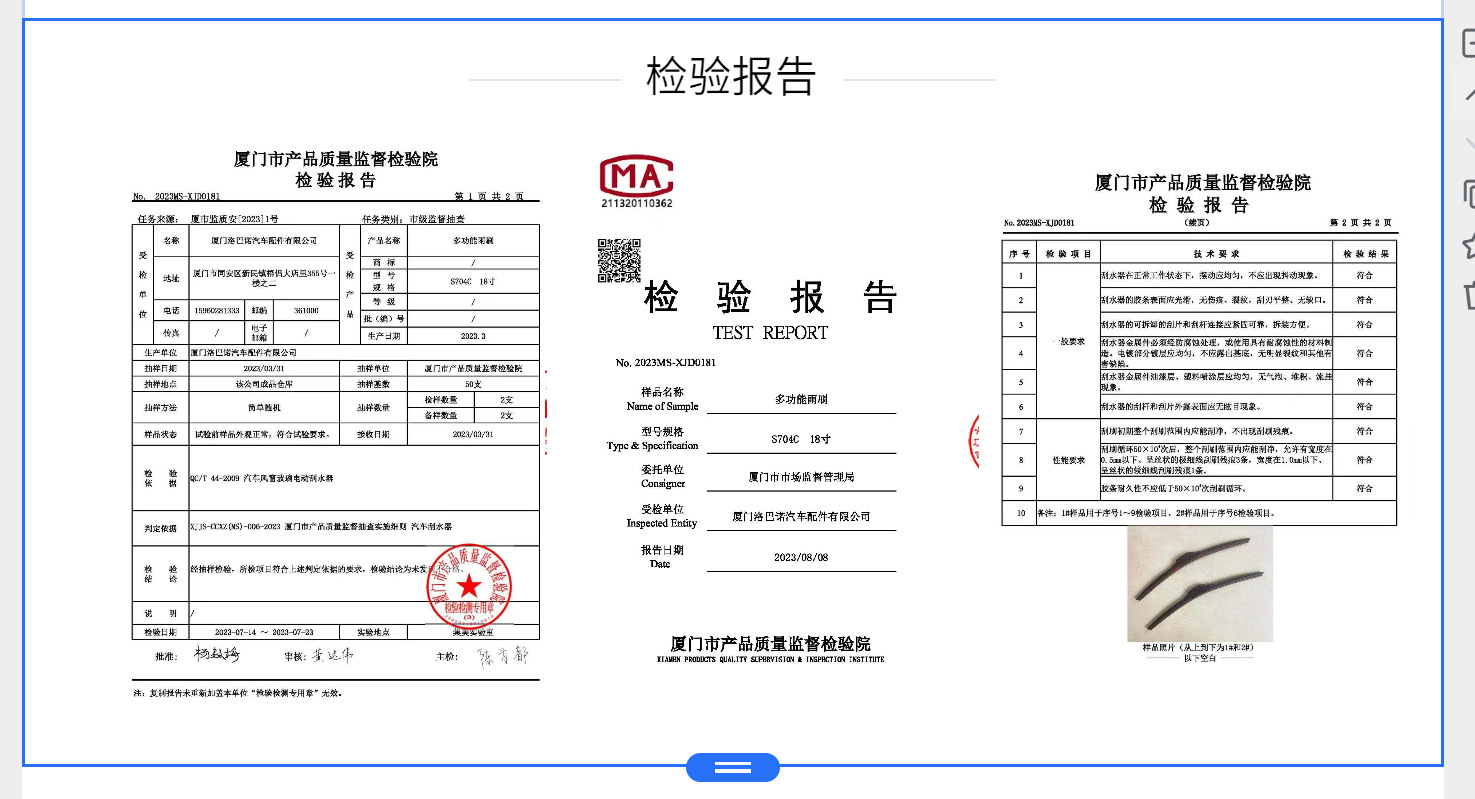Click the copy icon in the right sidebar
The width and height of the screenshot is (1475, 799).
[1469, 192]
